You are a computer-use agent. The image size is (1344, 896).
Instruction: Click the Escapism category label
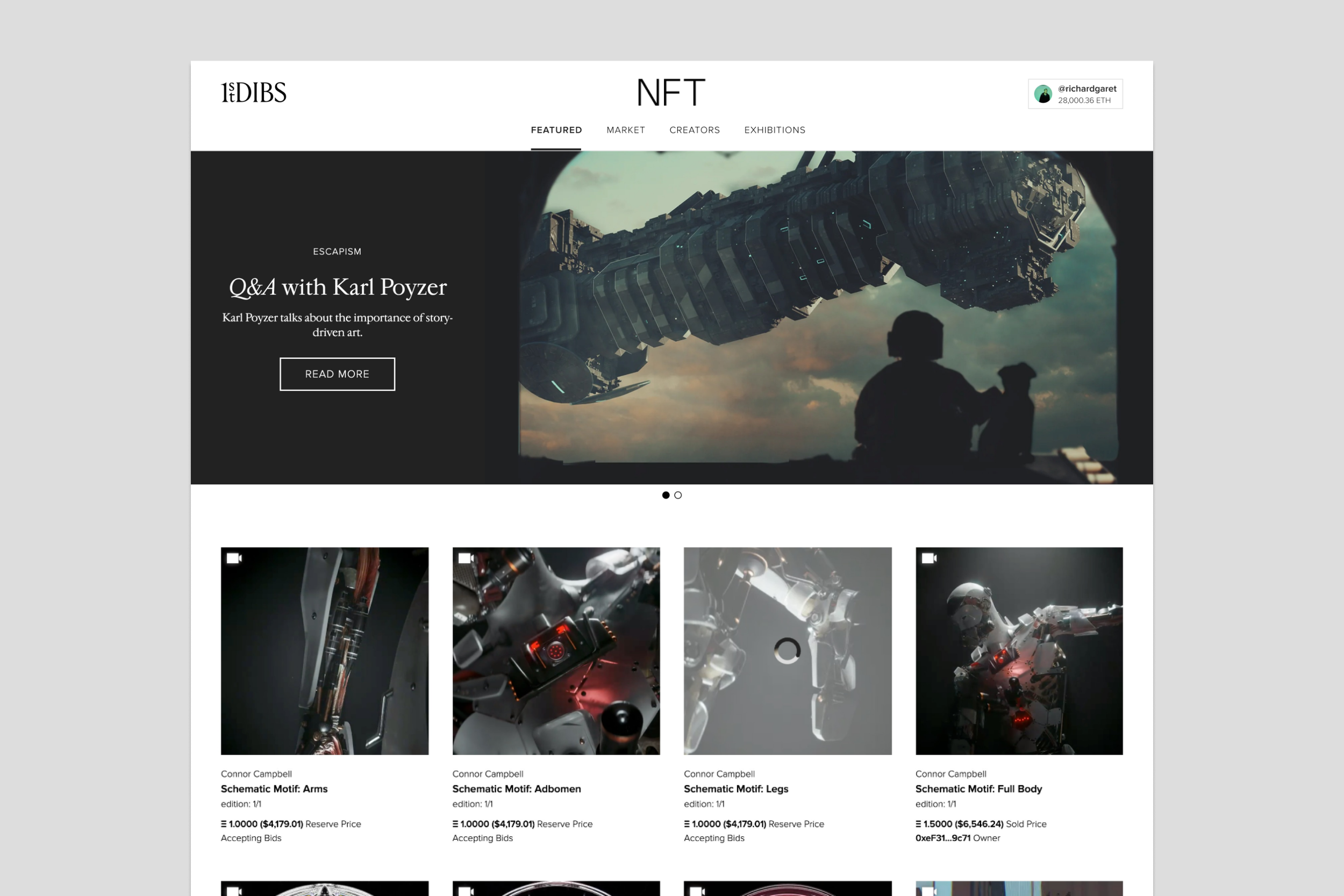click(337, 252)
